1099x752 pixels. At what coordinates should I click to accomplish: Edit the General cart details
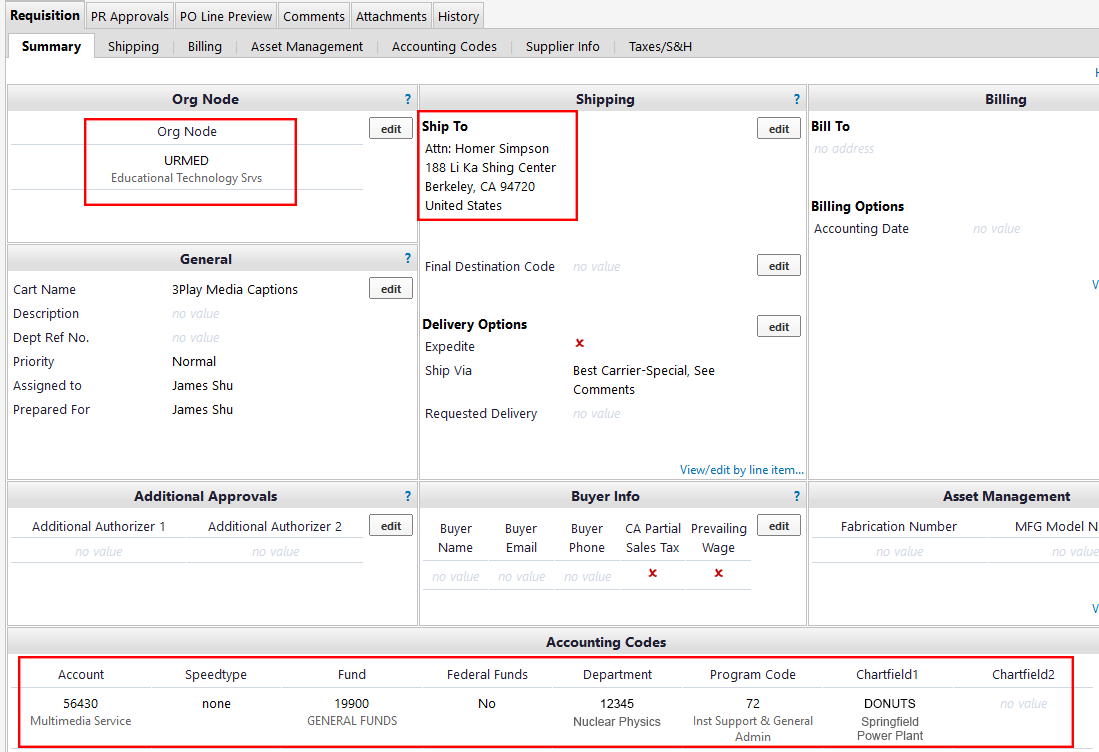[391, 289]
